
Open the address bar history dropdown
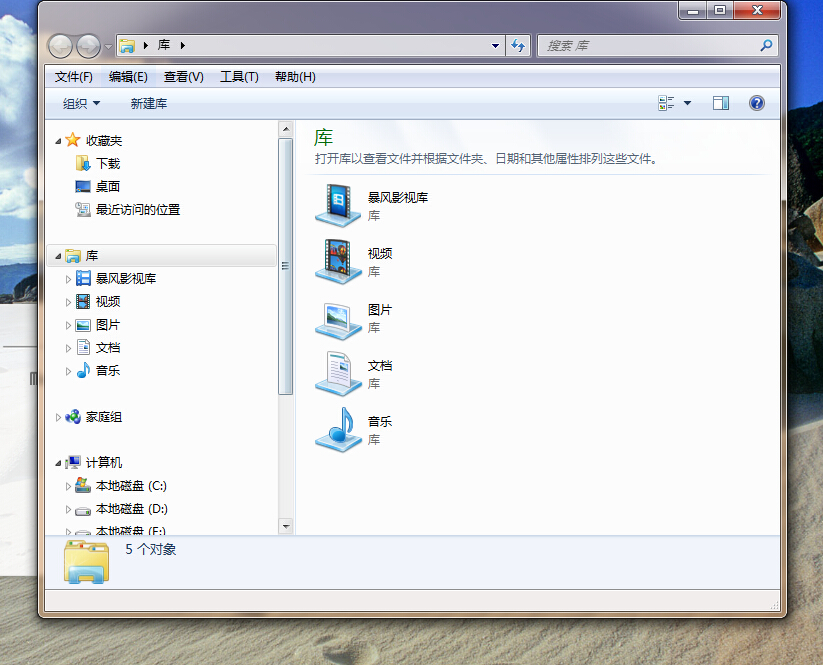[x=495, y=46]
